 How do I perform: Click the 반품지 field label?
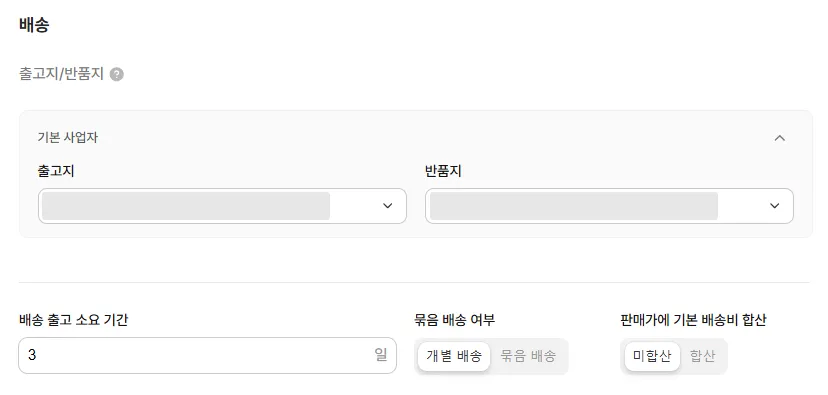[x=444, y=171]
